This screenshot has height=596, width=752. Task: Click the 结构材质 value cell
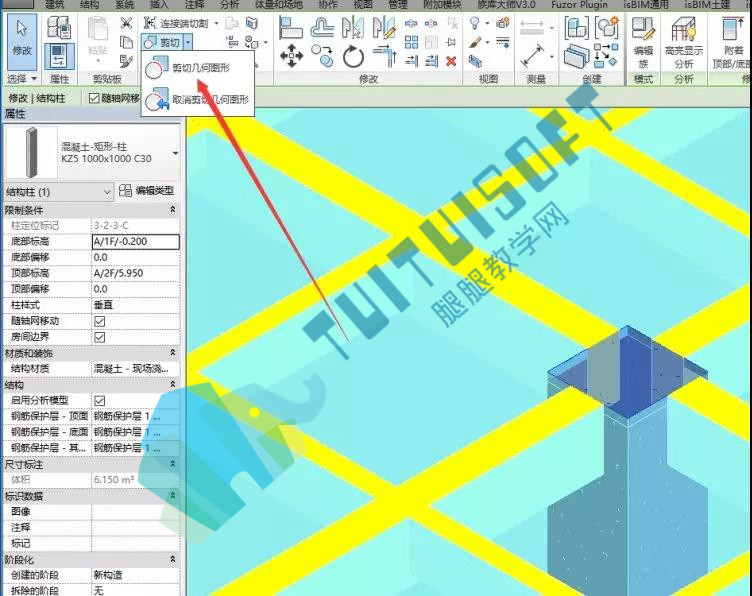136,369
